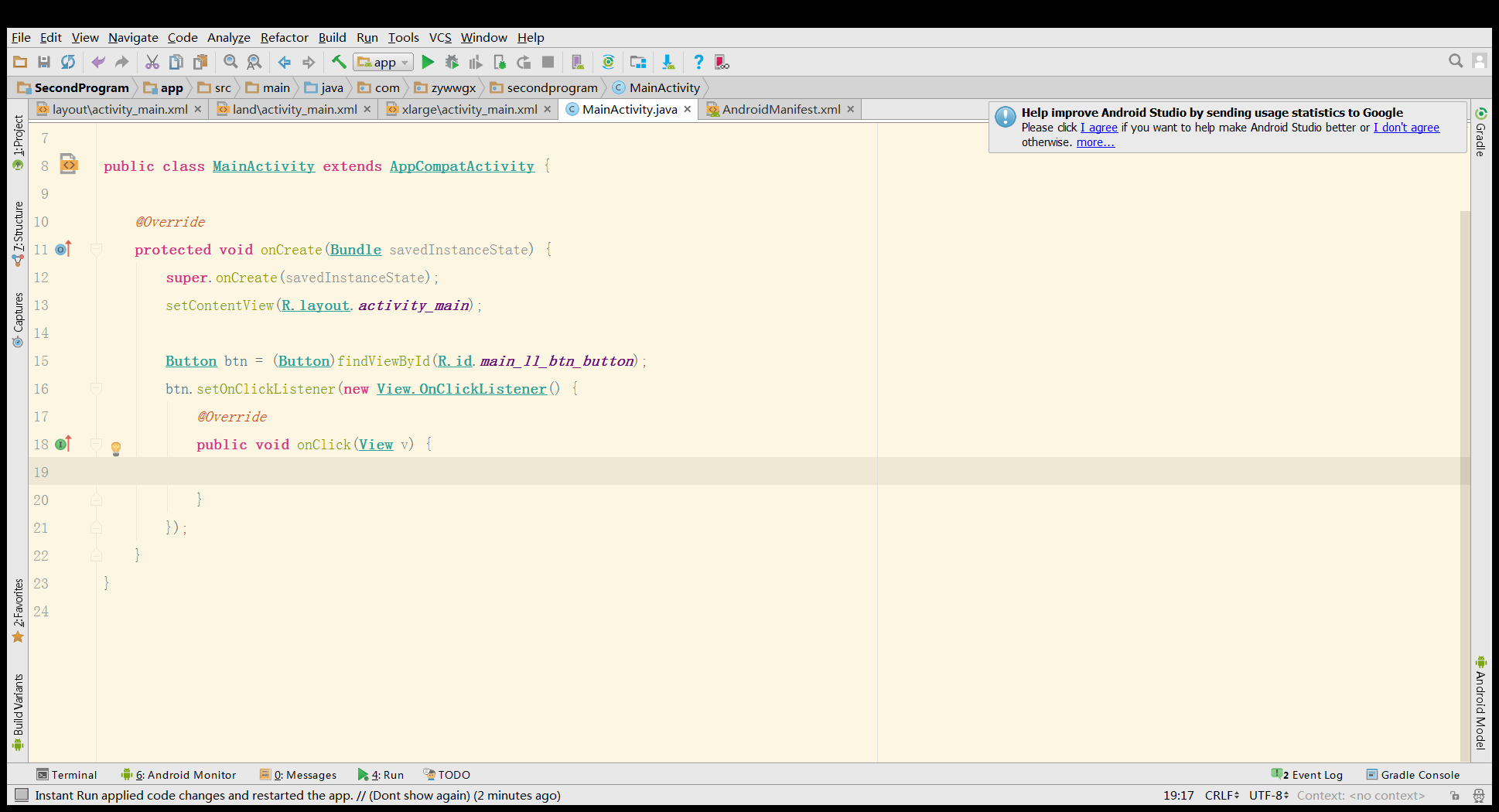Start debugging with the Debug bug icon
The width and height of the screenshot is (1499, 812).
pos(452,63)
